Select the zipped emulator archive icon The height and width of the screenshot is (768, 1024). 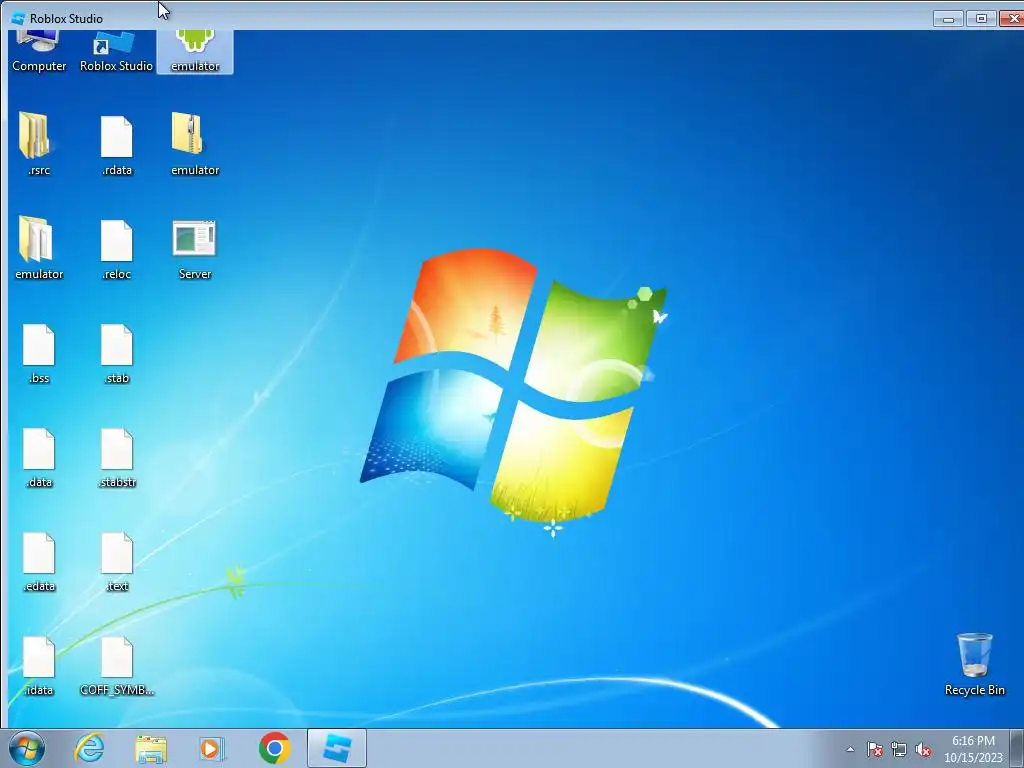(195, 144)
